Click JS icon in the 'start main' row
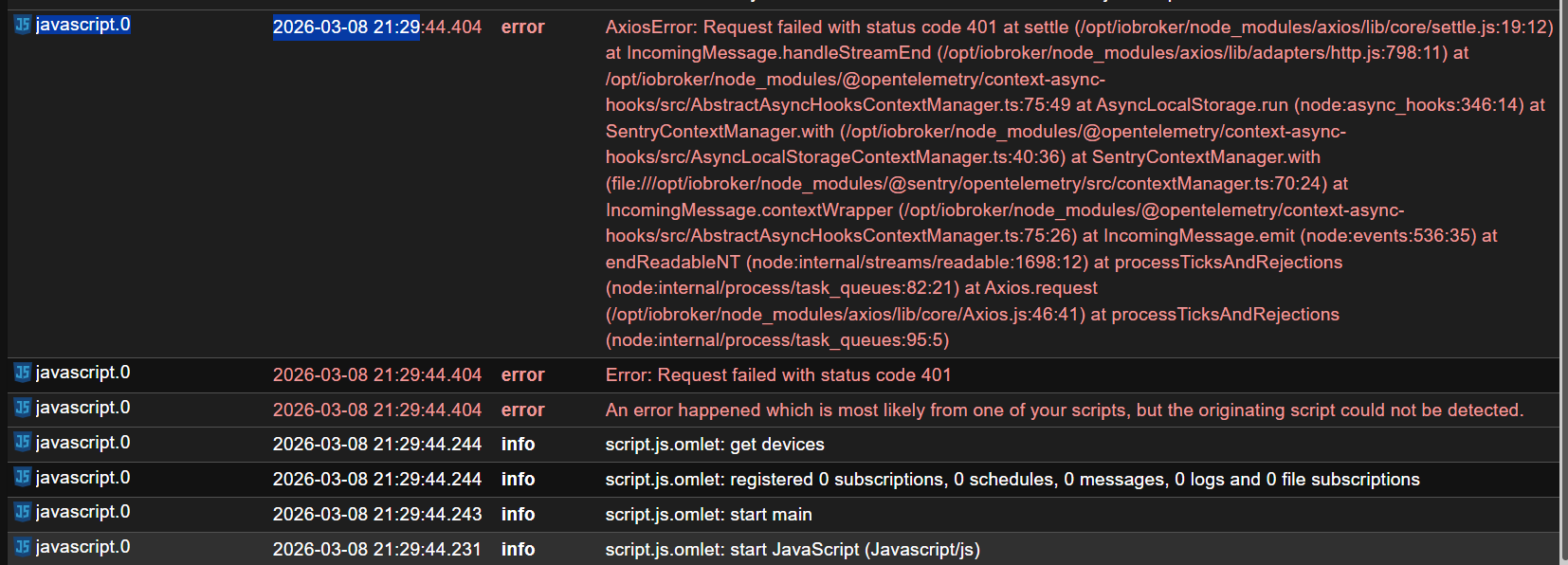This screenshot has height=565, width=1568. click(x=23, y=512)
